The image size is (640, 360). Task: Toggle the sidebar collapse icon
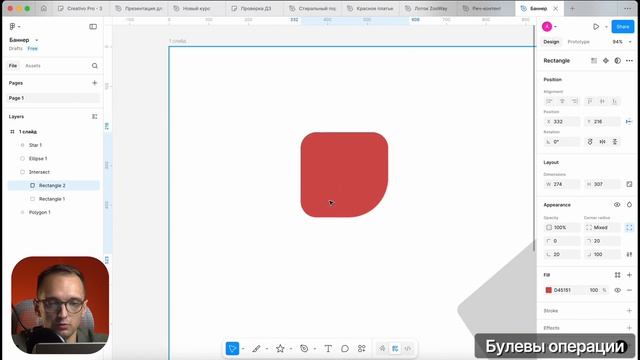click(93, 27)
